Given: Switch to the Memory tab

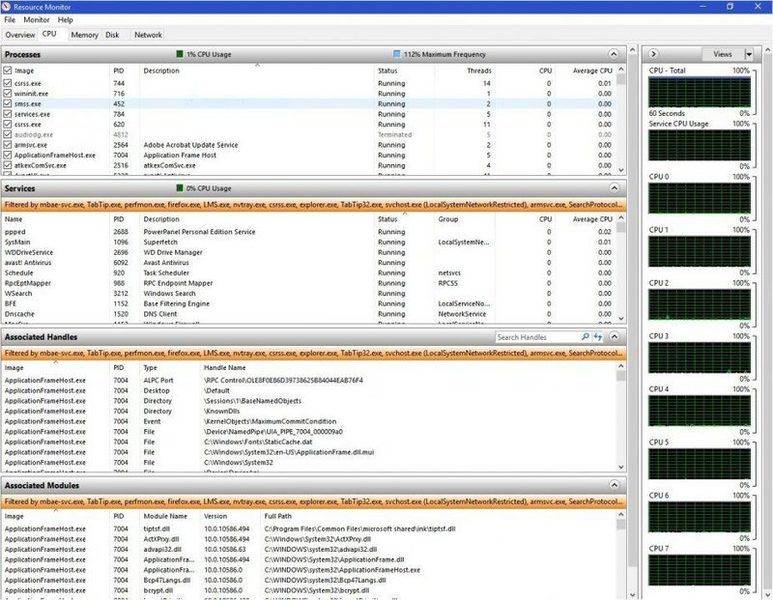Looking at the screenshot, I should tap(84, 35).
